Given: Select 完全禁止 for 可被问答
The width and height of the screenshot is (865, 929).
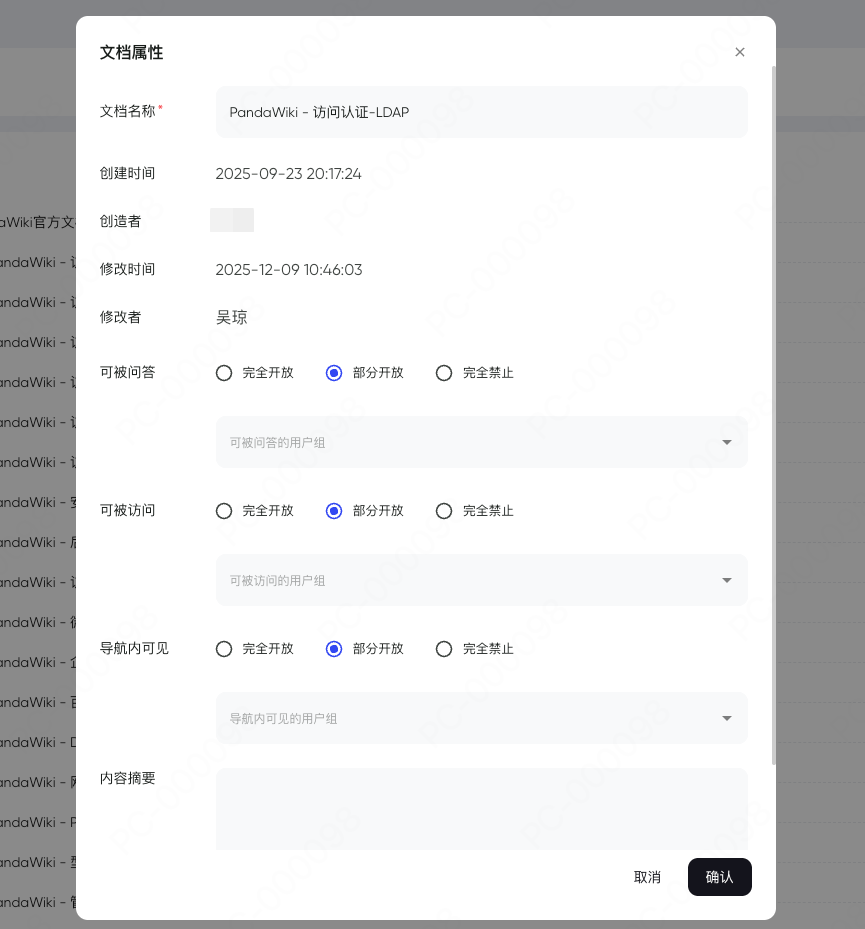Looking at the screenshot, I should pos(444,373).
